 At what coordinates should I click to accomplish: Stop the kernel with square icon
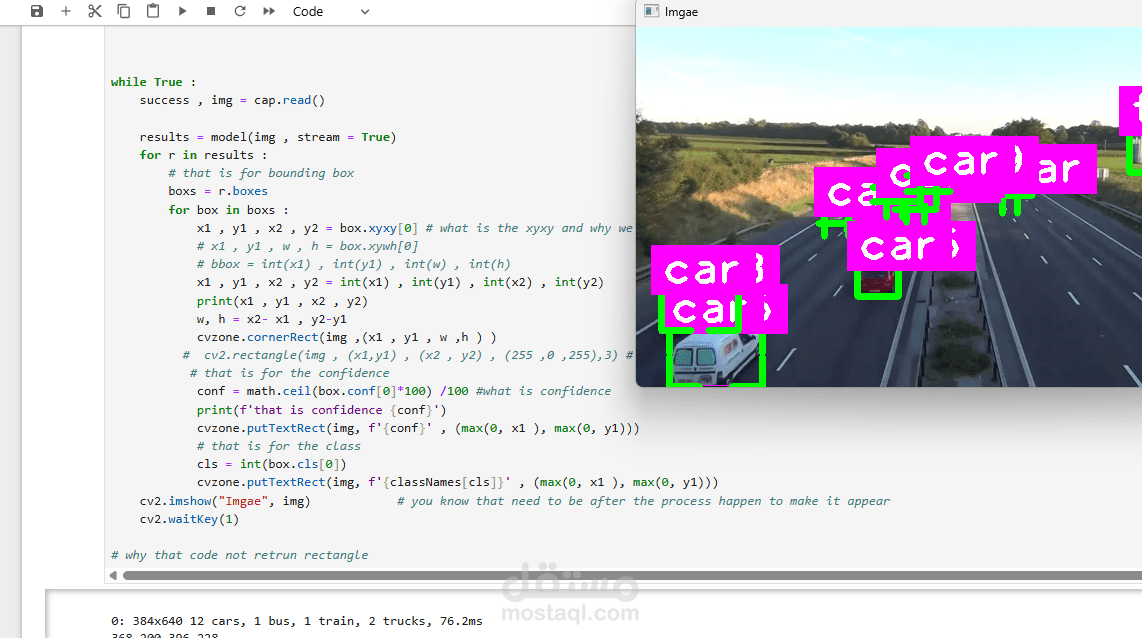point(211,11)
